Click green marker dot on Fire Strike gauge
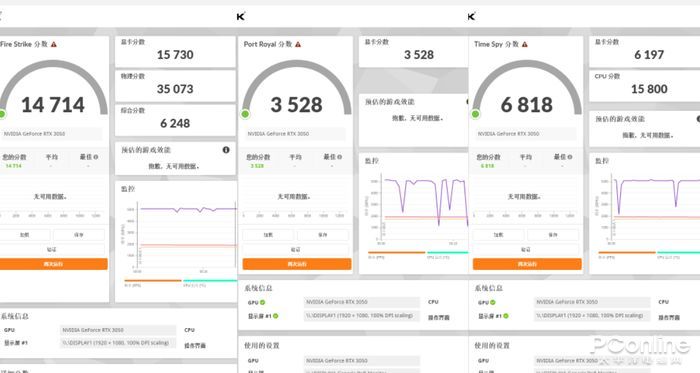Image resolution: width=700 pixels, height=373 pixels. pos(2,114)
